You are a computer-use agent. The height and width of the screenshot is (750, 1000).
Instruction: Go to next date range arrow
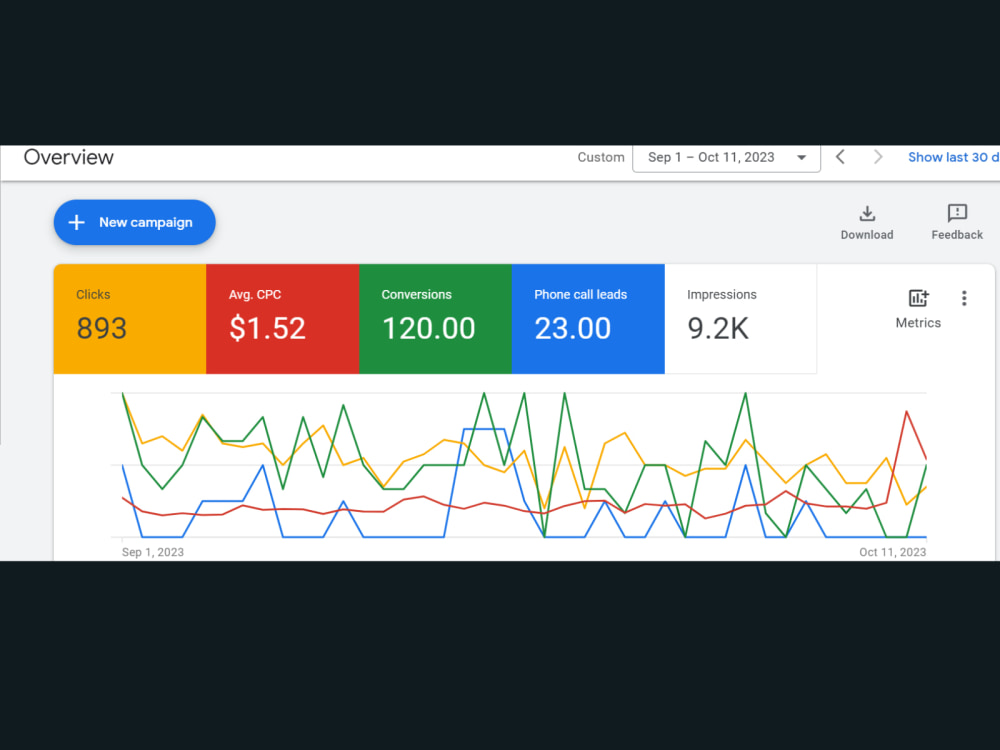[878, 157]
